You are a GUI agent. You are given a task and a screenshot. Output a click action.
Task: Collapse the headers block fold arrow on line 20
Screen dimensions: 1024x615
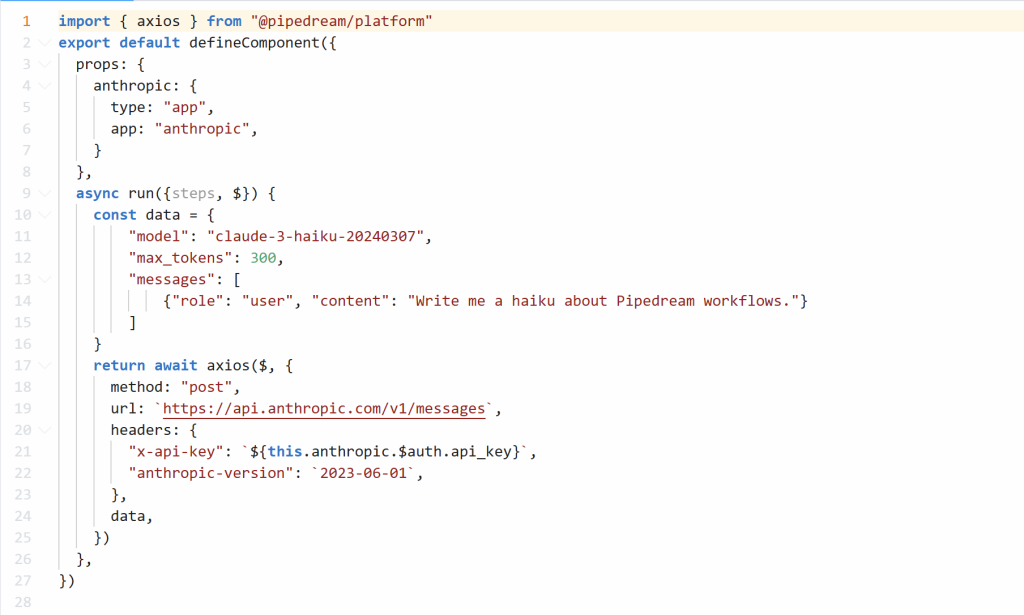tap(44, 431)
